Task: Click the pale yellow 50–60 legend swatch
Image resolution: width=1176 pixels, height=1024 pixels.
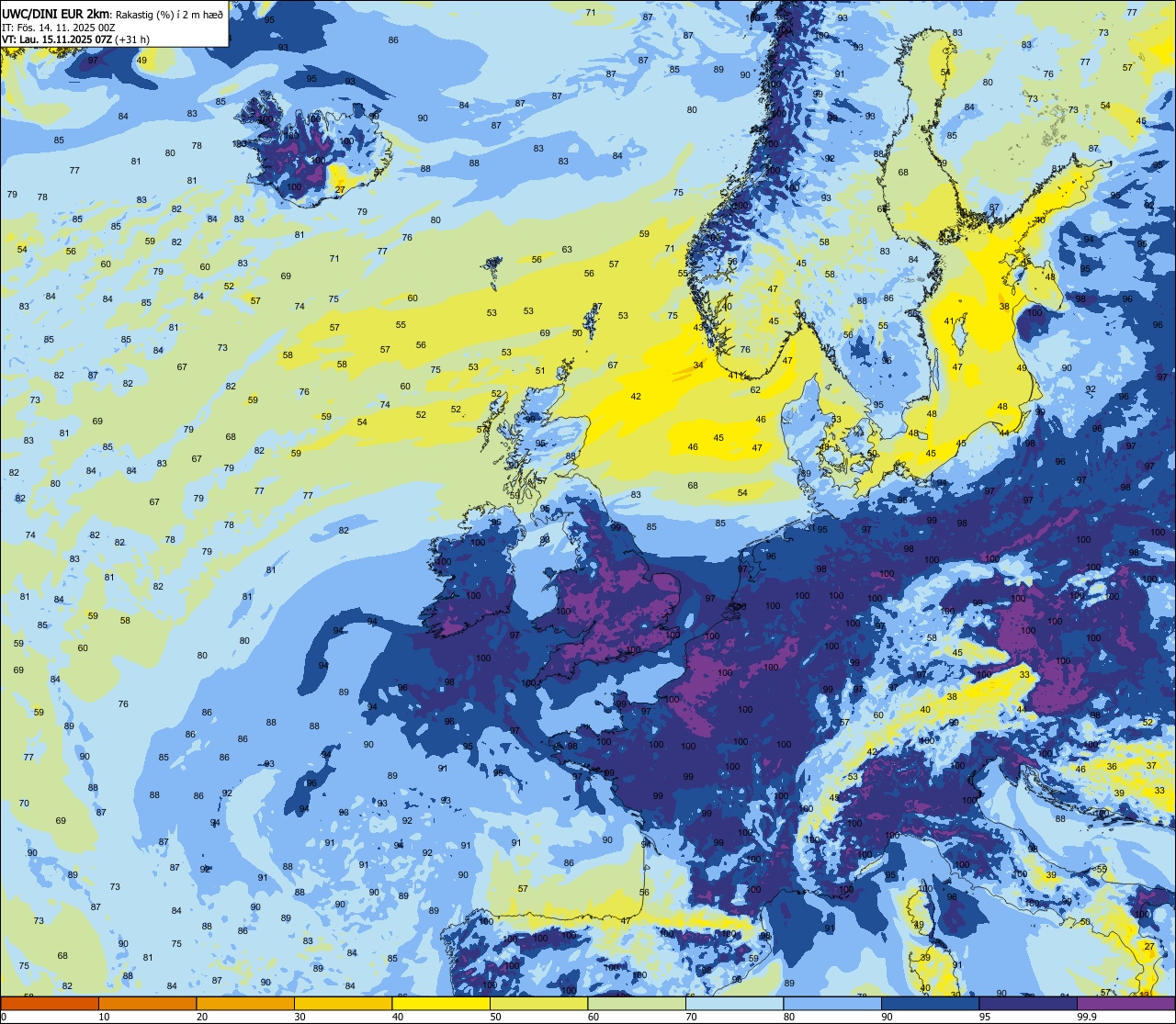Action: click(x=538, y=1004)
